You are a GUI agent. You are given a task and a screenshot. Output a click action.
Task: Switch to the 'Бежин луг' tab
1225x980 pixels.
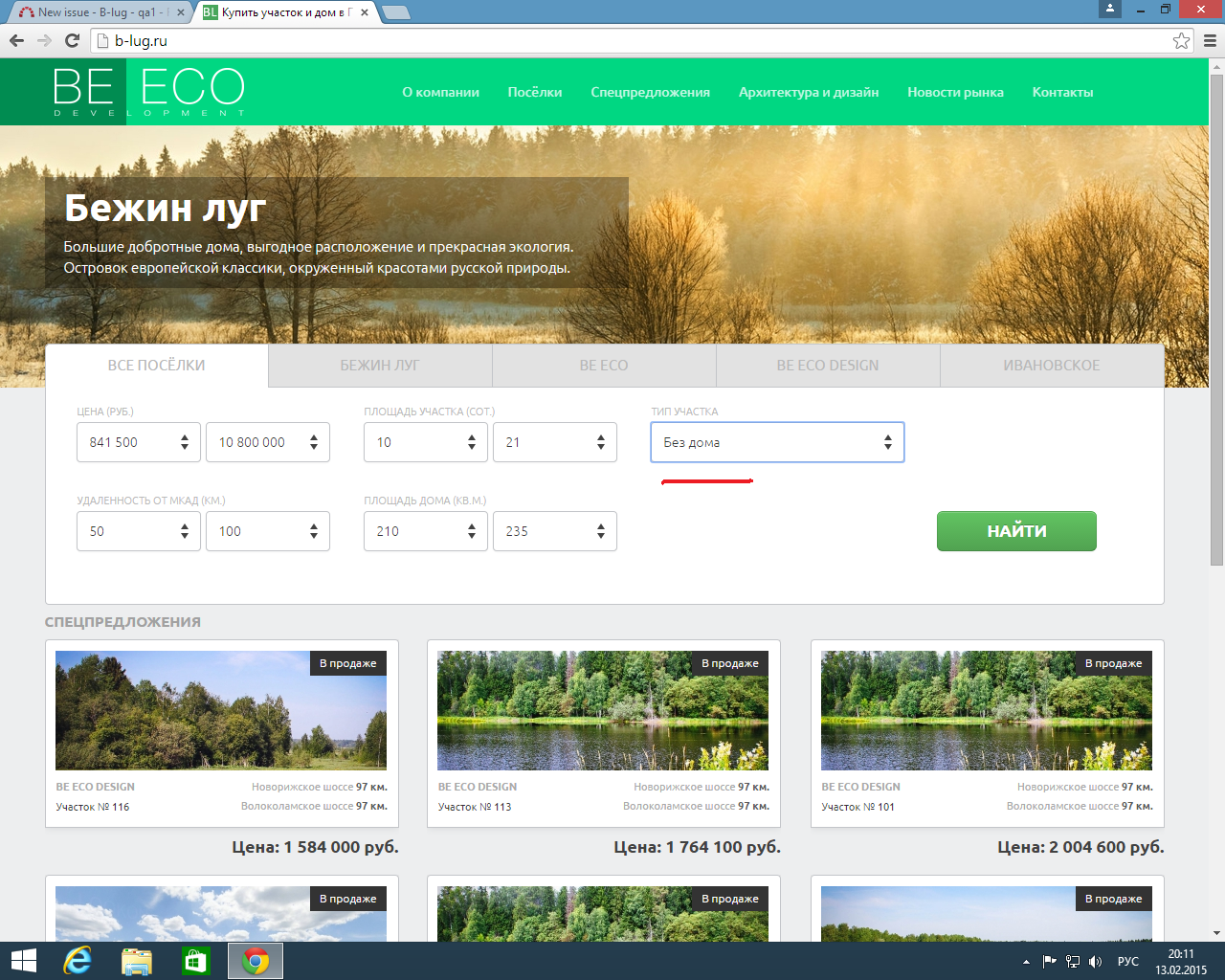point(380,366)
